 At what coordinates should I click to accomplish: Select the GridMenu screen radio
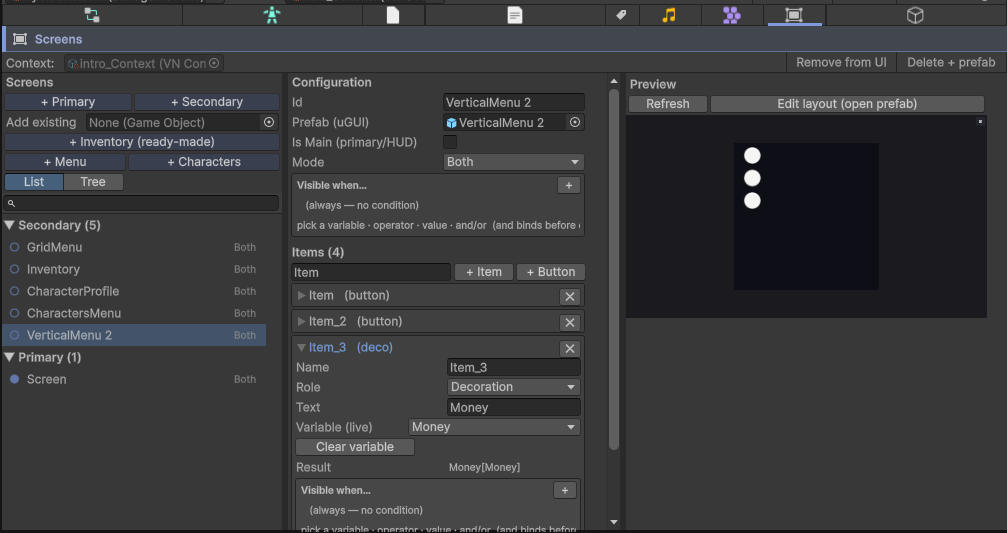14,247
